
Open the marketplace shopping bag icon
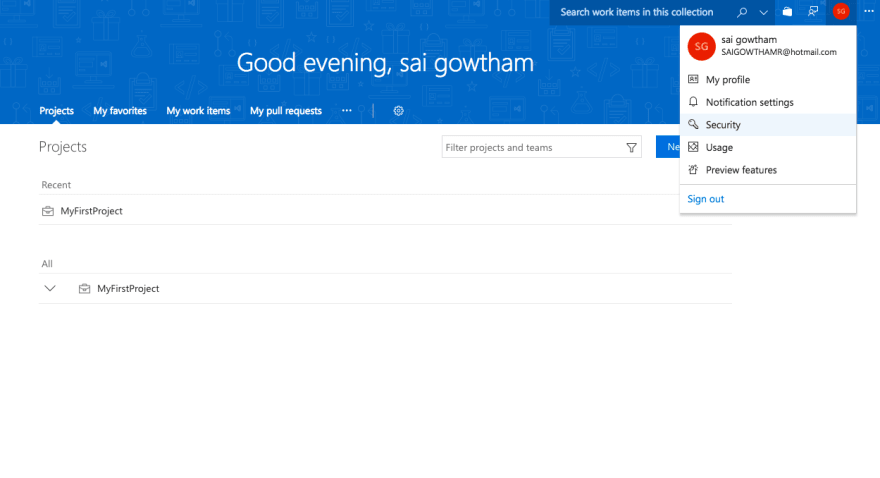[787, 12]
